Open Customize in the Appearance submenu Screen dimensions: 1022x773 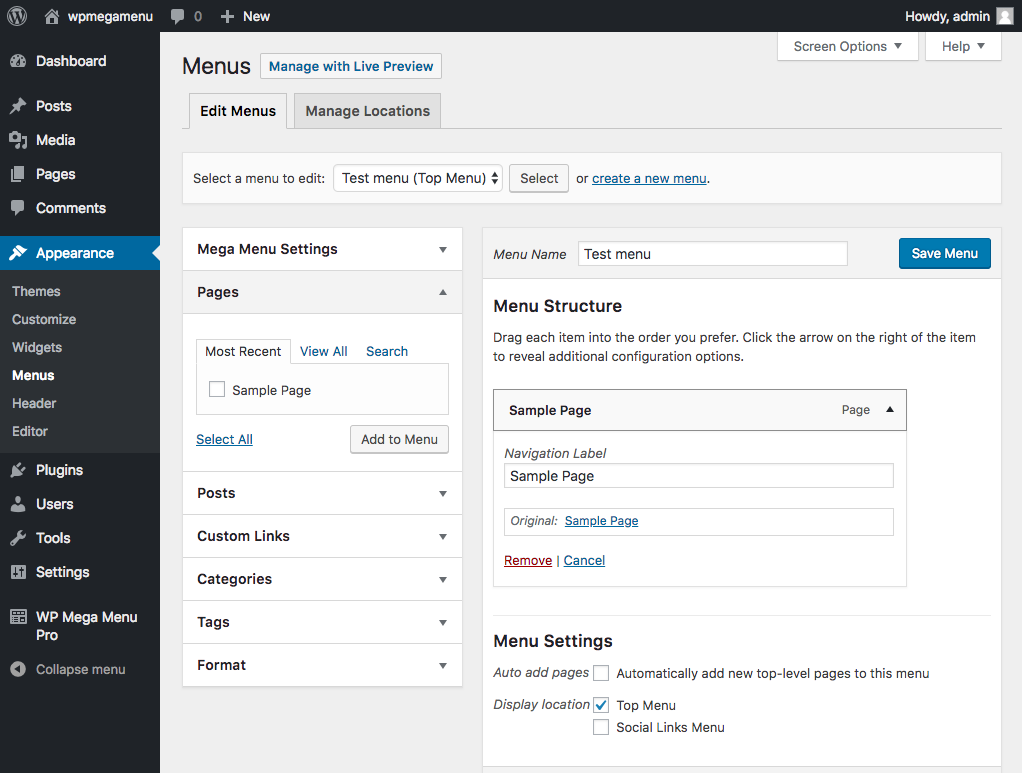44,319
